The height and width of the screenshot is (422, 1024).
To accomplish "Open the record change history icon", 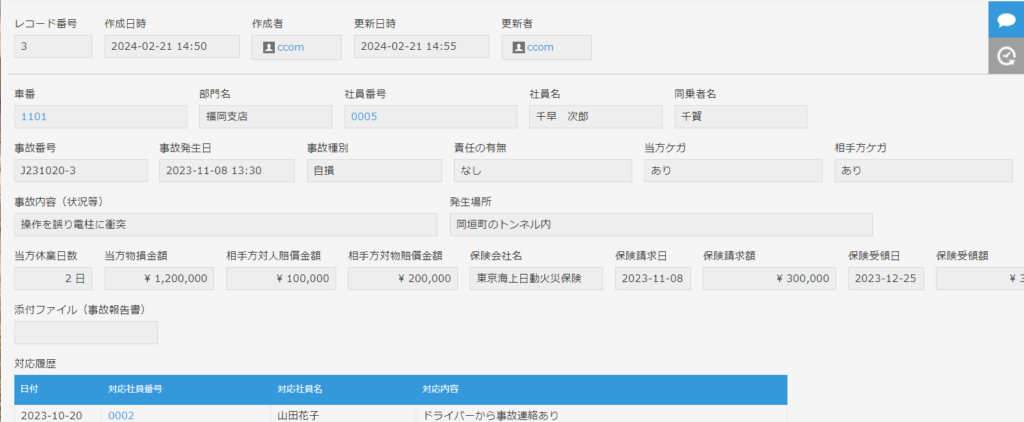I will coord(1006,57).
